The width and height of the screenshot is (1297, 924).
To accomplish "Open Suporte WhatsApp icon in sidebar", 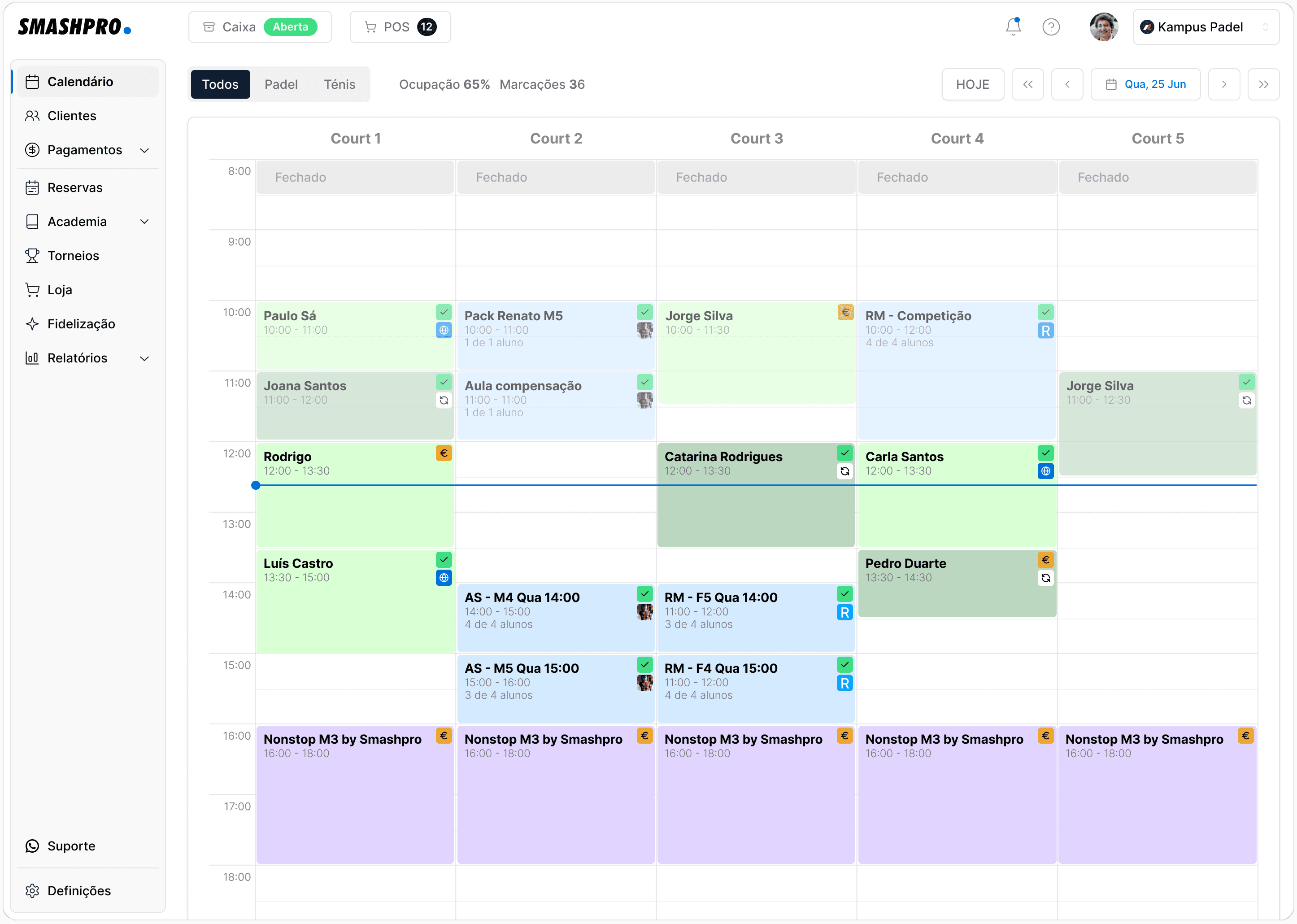I will click(32, 846).
